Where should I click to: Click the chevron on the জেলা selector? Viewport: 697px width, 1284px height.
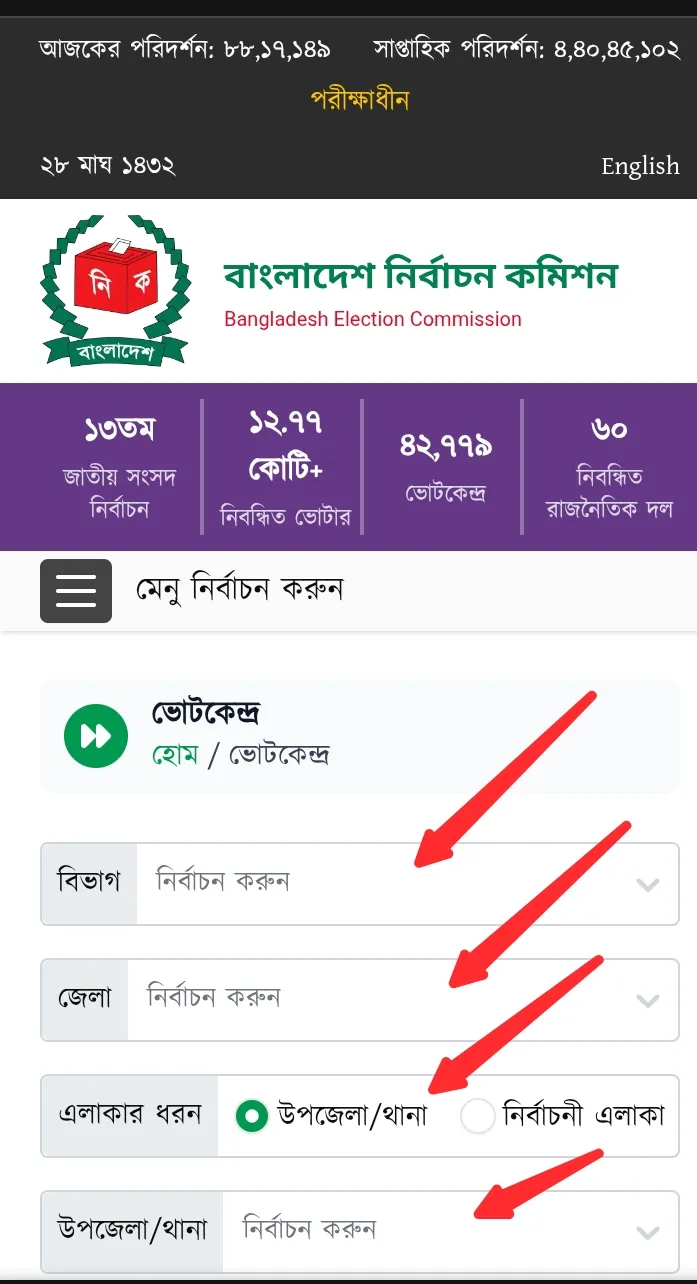point(648,1000)
